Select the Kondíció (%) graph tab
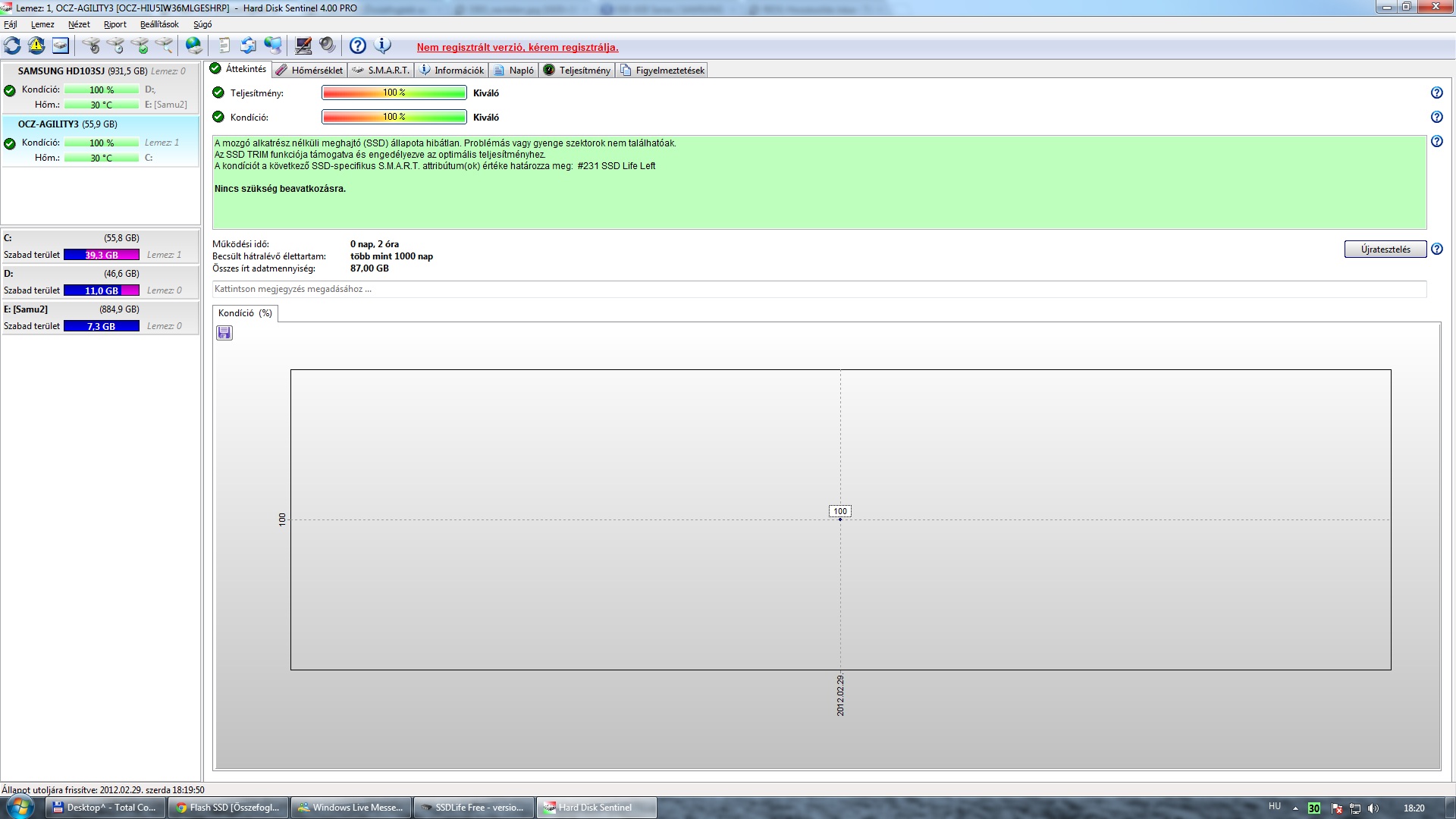 245,313
